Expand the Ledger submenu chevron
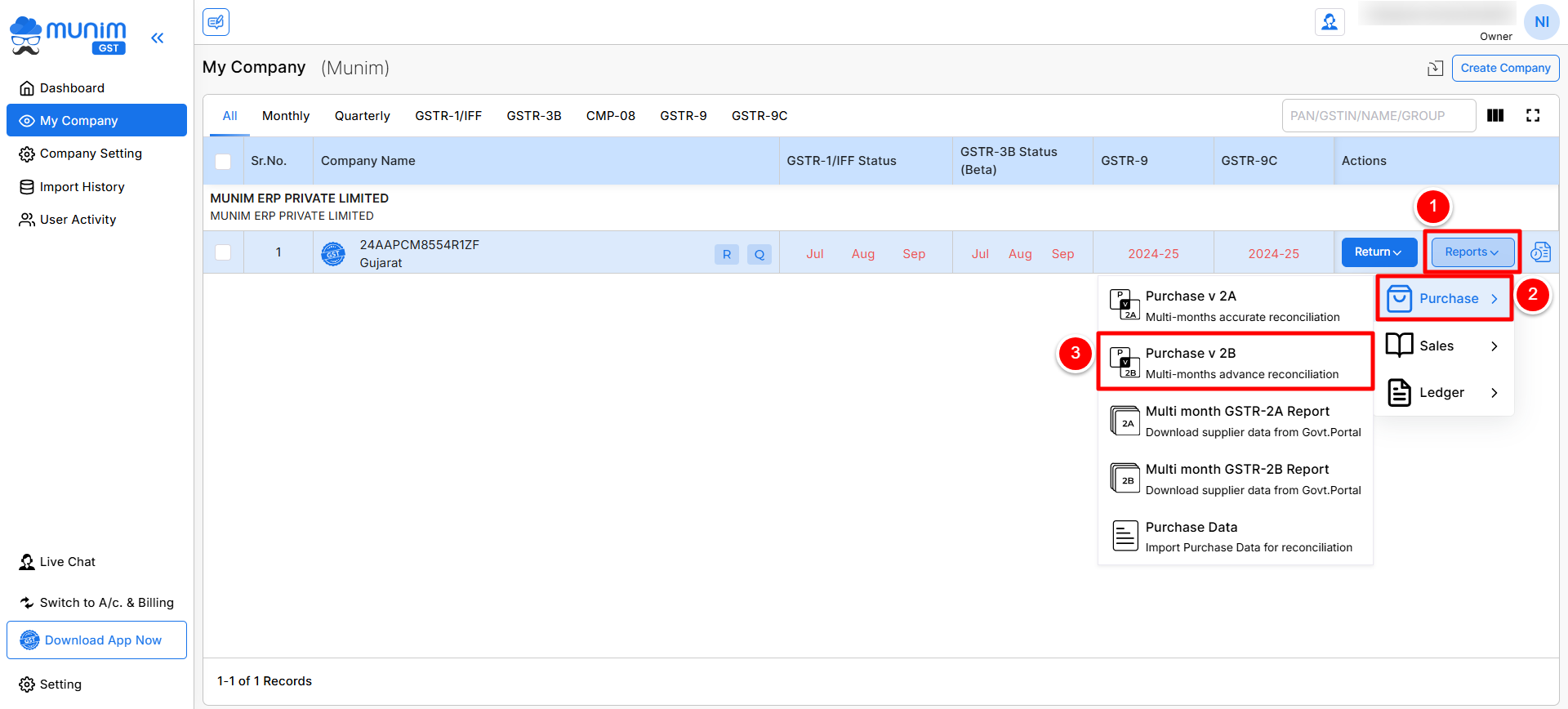This screenshot has height=709, width=1568. (x=1494, y=393)
